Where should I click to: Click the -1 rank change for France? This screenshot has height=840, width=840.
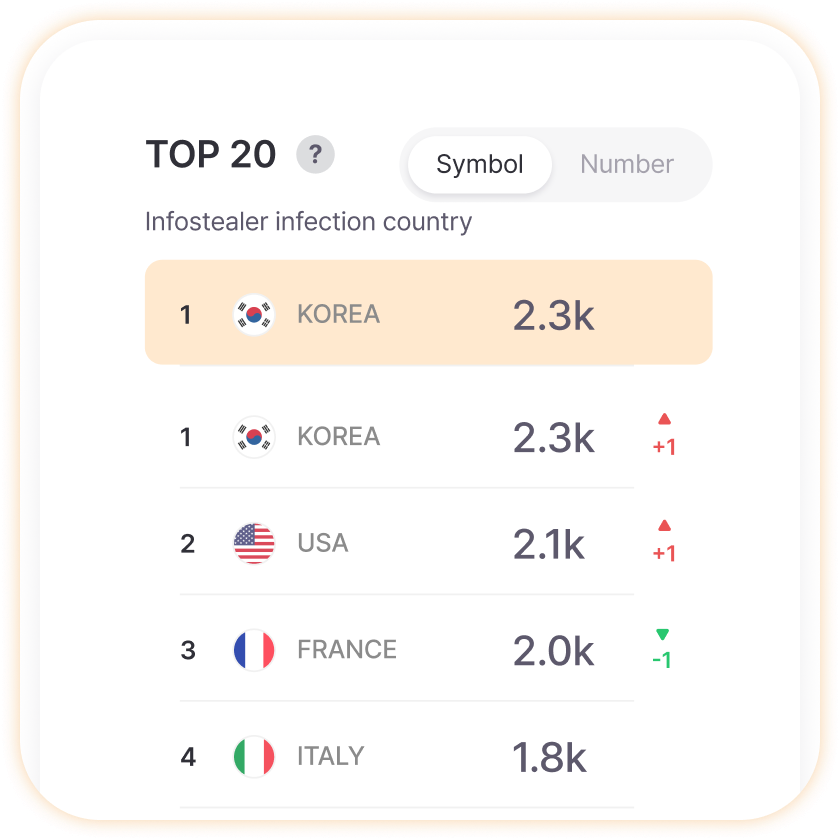point(662,660)
